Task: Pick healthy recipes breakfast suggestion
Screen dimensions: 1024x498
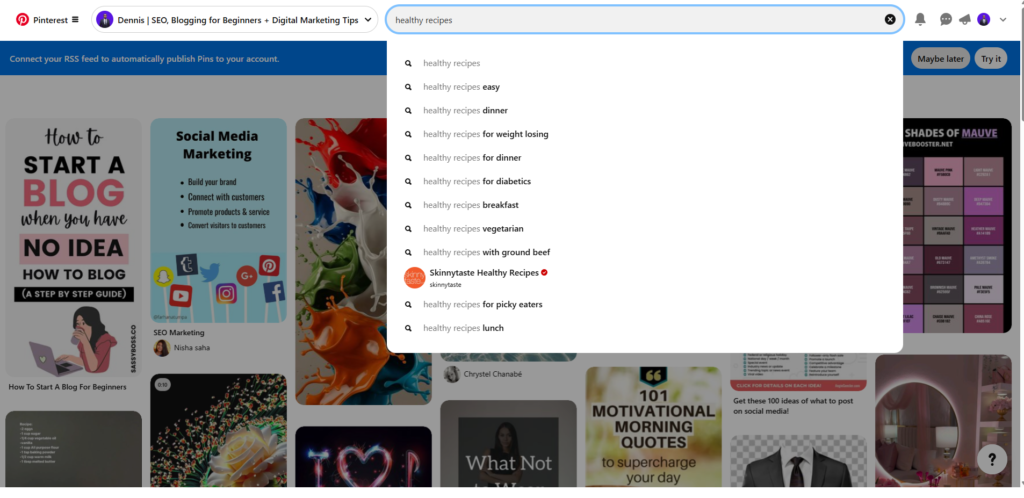Action: [645, 205]
